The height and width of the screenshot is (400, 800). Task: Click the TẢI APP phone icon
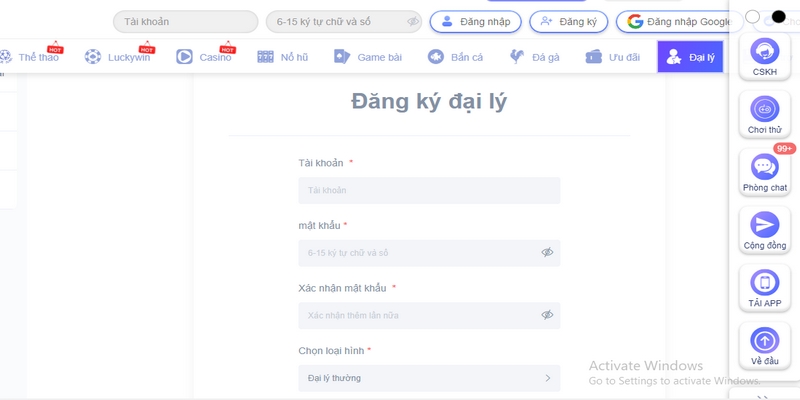pyautogui.click(x=764, y=282)
